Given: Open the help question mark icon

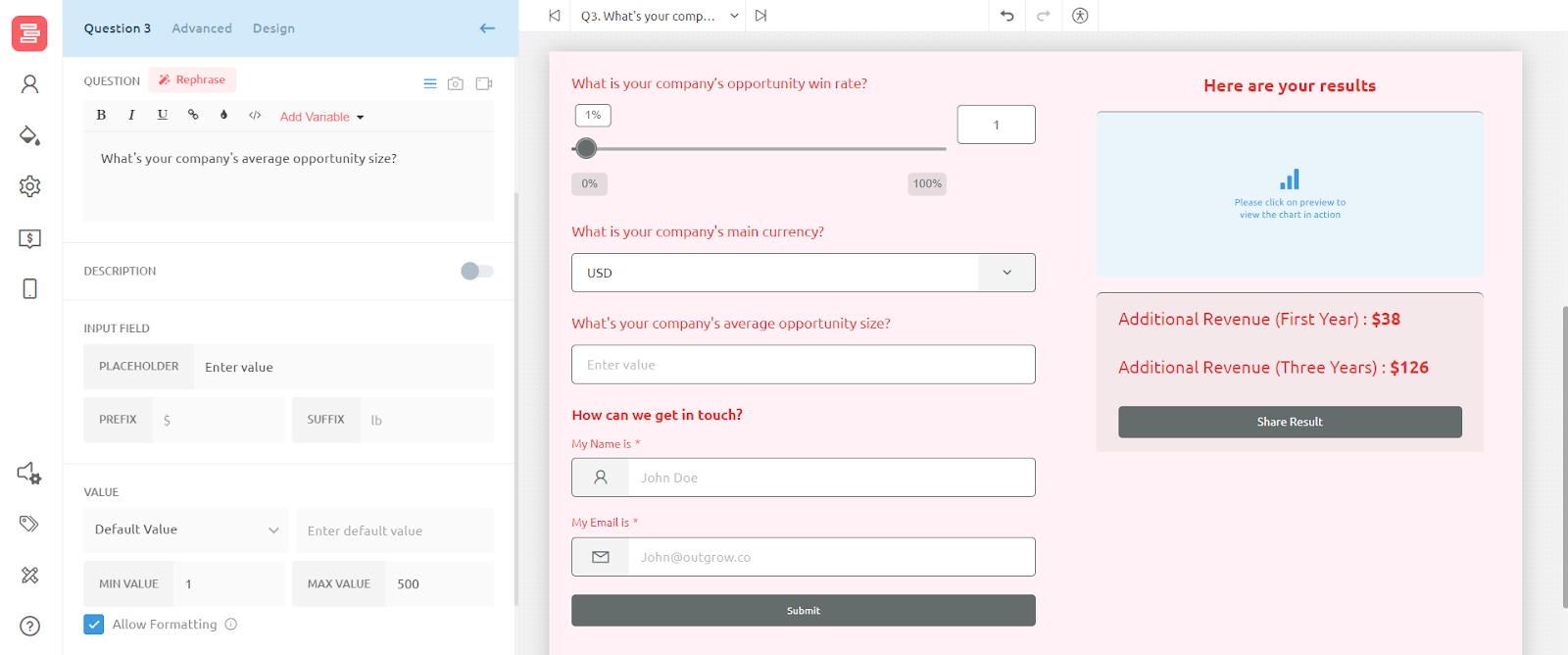Looking at the screenshot, I should tap(29, 626).
